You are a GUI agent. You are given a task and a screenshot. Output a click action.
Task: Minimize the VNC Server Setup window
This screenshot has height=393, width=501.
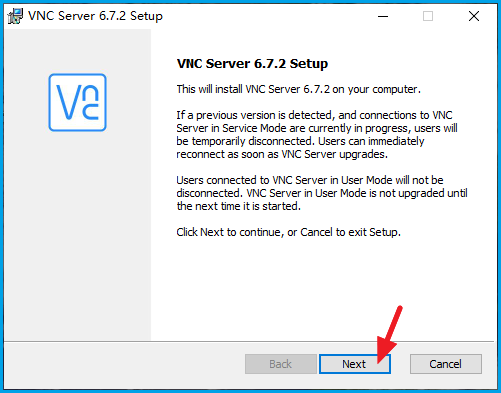coord(383,16)
